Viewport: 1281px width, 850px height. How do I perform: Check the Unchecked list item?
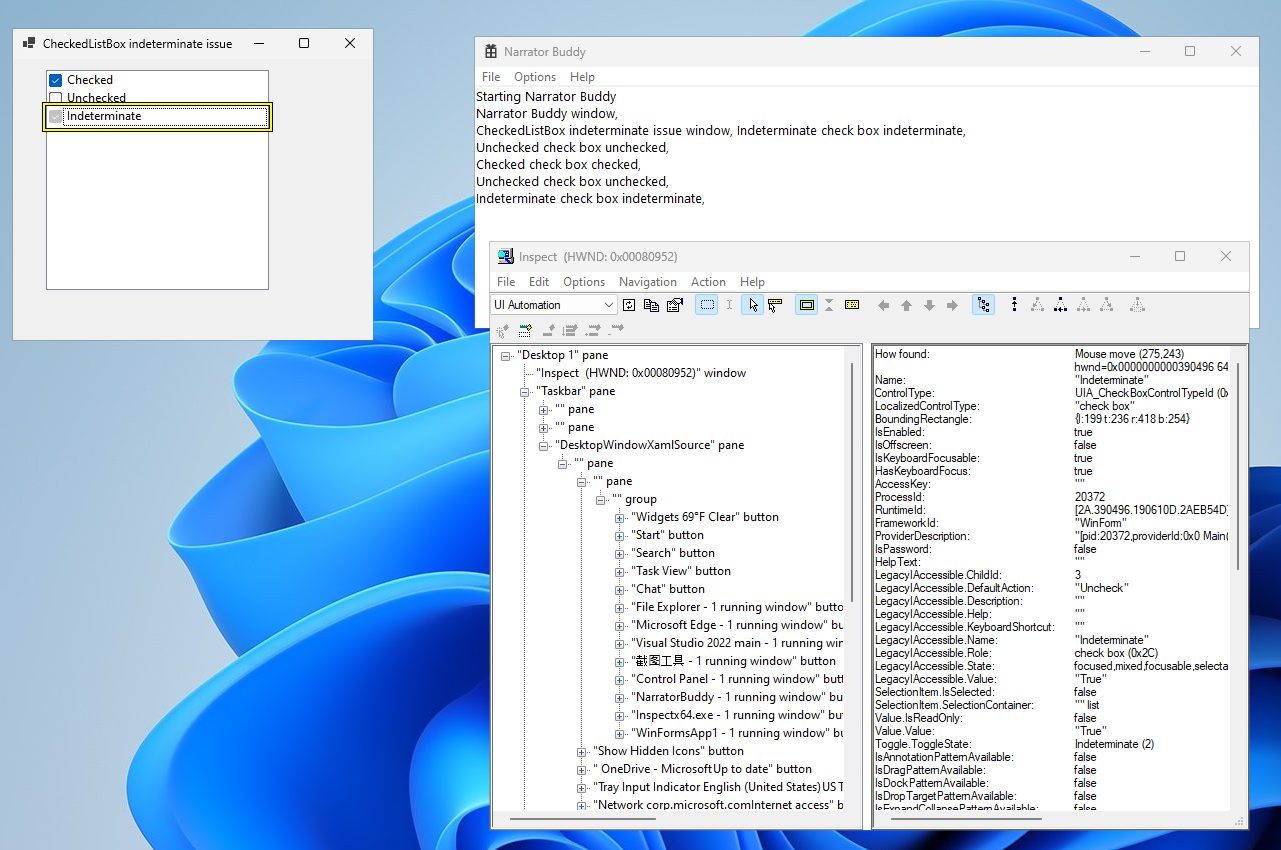pos(55,97)
